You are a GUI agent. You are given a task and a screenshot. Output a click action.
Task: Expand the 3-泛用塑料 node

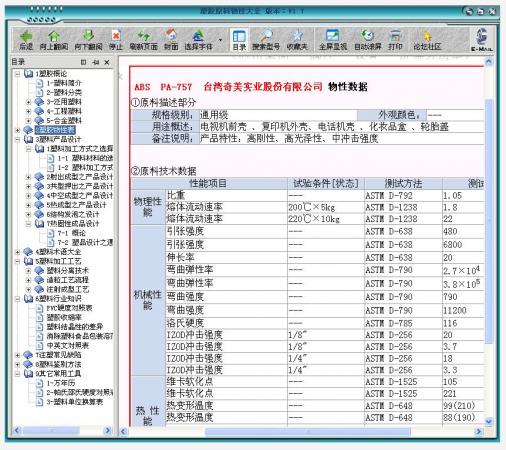pyautogui.click(x=29, y=102)
